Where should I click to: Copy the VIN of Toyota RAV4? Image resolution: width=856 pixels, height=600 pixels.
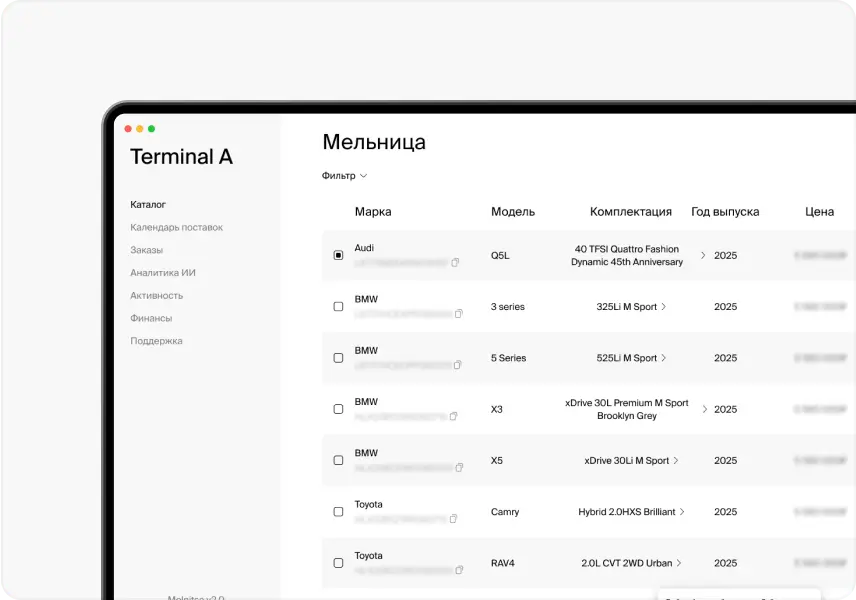[459, 569]
